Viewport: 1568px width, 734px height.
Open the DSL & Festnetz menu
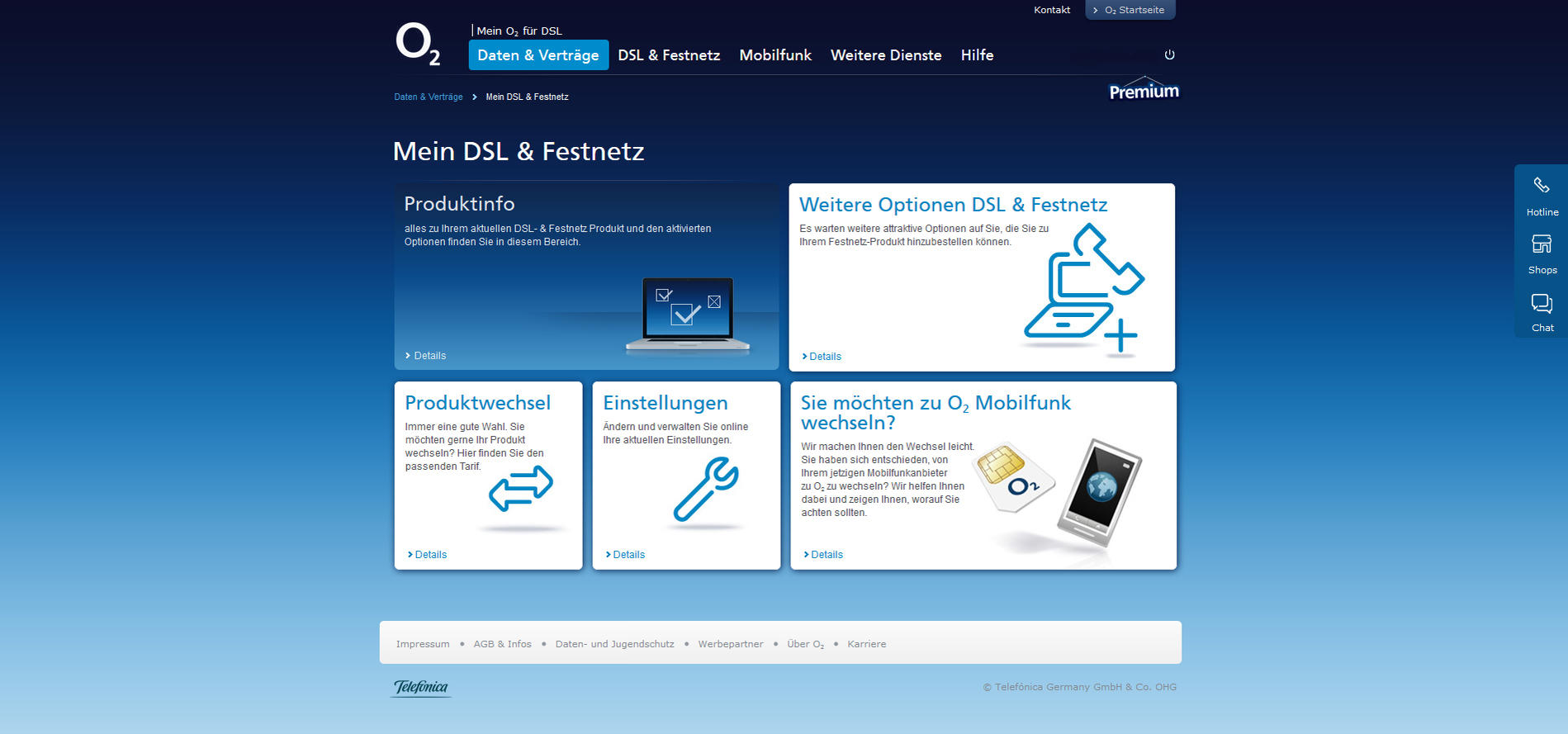pyautogui.click(x=669, y=55)
